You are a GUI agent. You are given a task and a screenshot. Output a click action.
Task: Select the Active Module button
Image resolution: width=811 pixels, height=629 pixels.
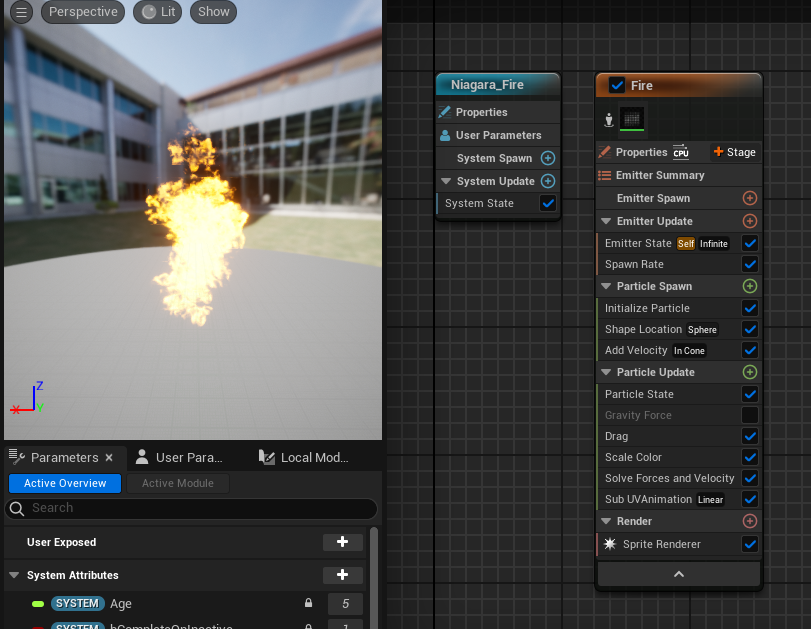[177, 483]
